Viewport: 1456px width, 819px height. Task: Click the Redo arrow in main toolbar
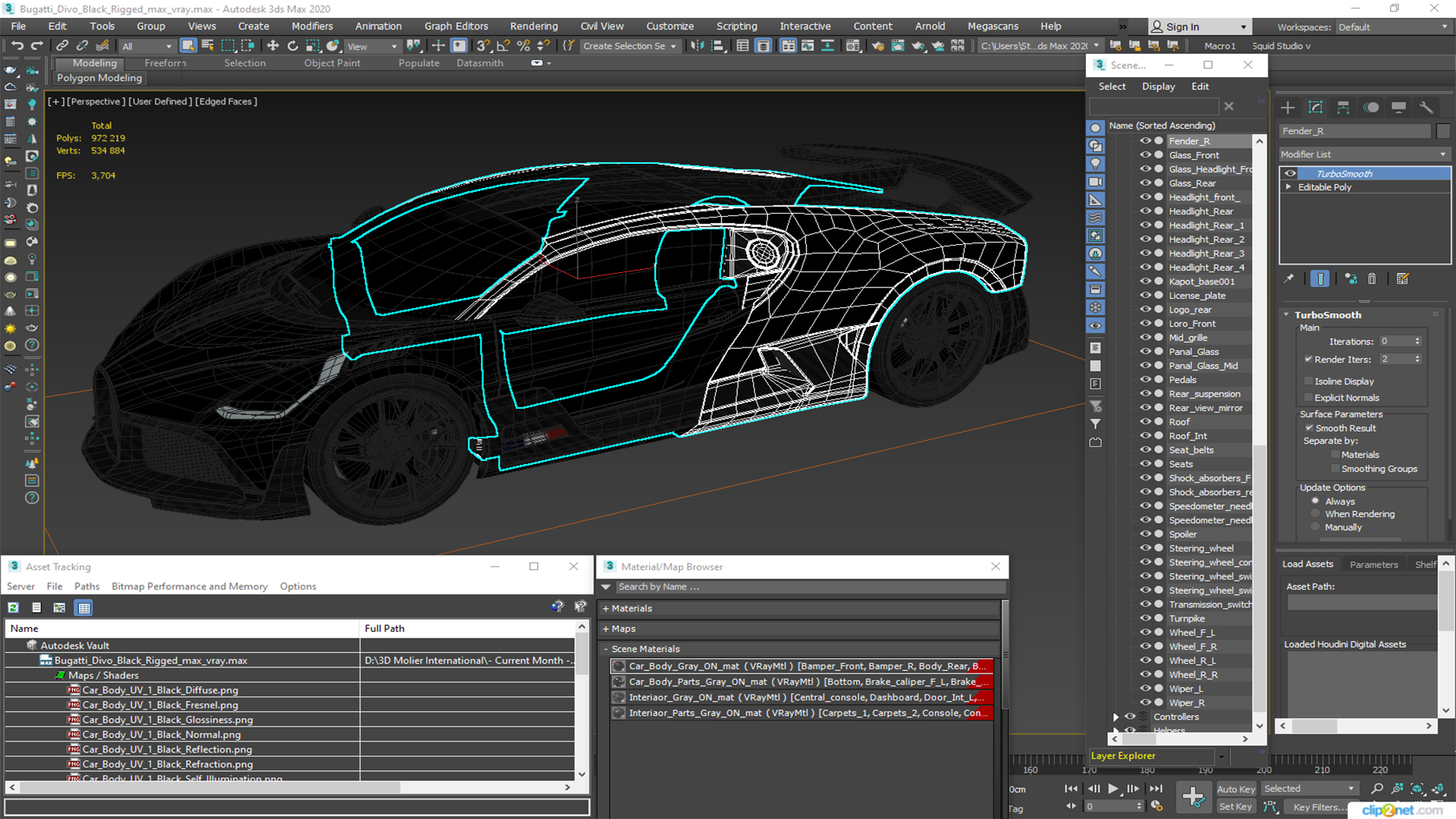point(36,46)
